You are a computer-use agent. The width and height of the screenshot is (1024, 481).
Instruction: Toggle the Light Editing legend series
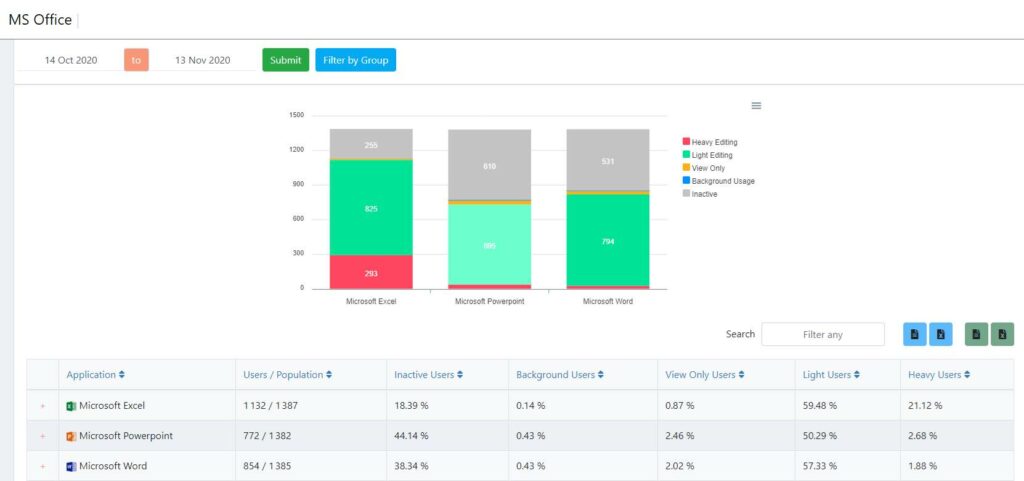707,155
